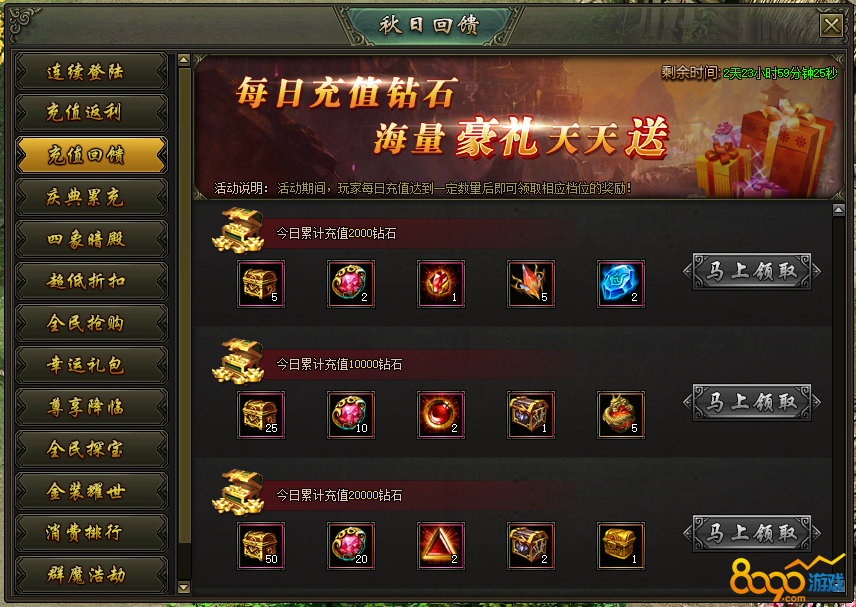Click the gold chest reward with quantity 5
This screenshot has height=607, width=856.
coord(261,284)
